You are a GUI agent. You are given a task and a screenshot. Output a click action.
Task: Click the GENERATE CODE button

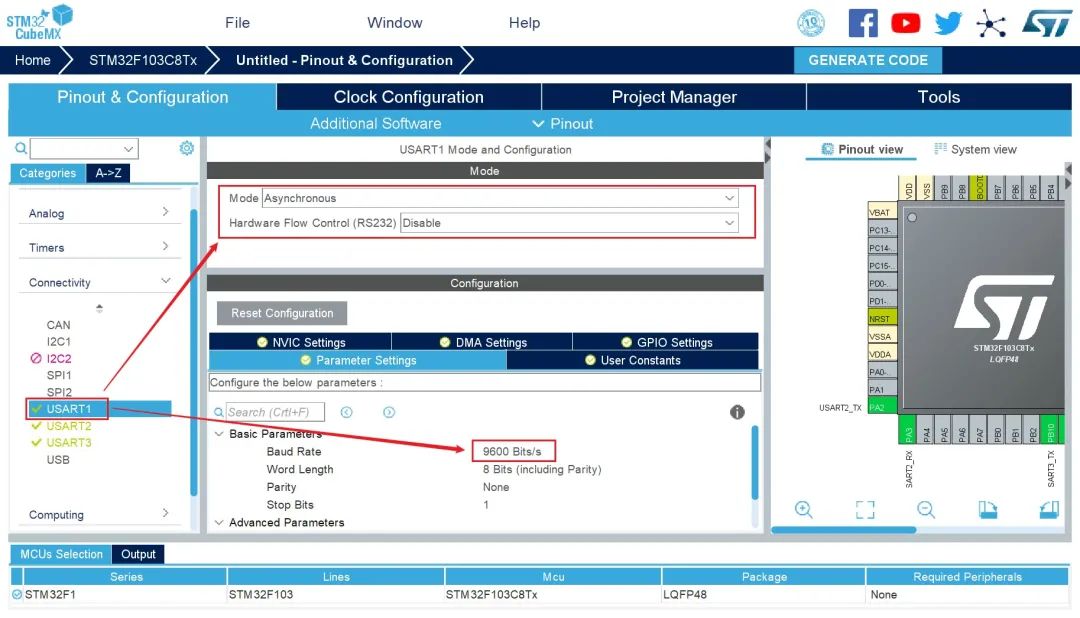coord(868,61)
